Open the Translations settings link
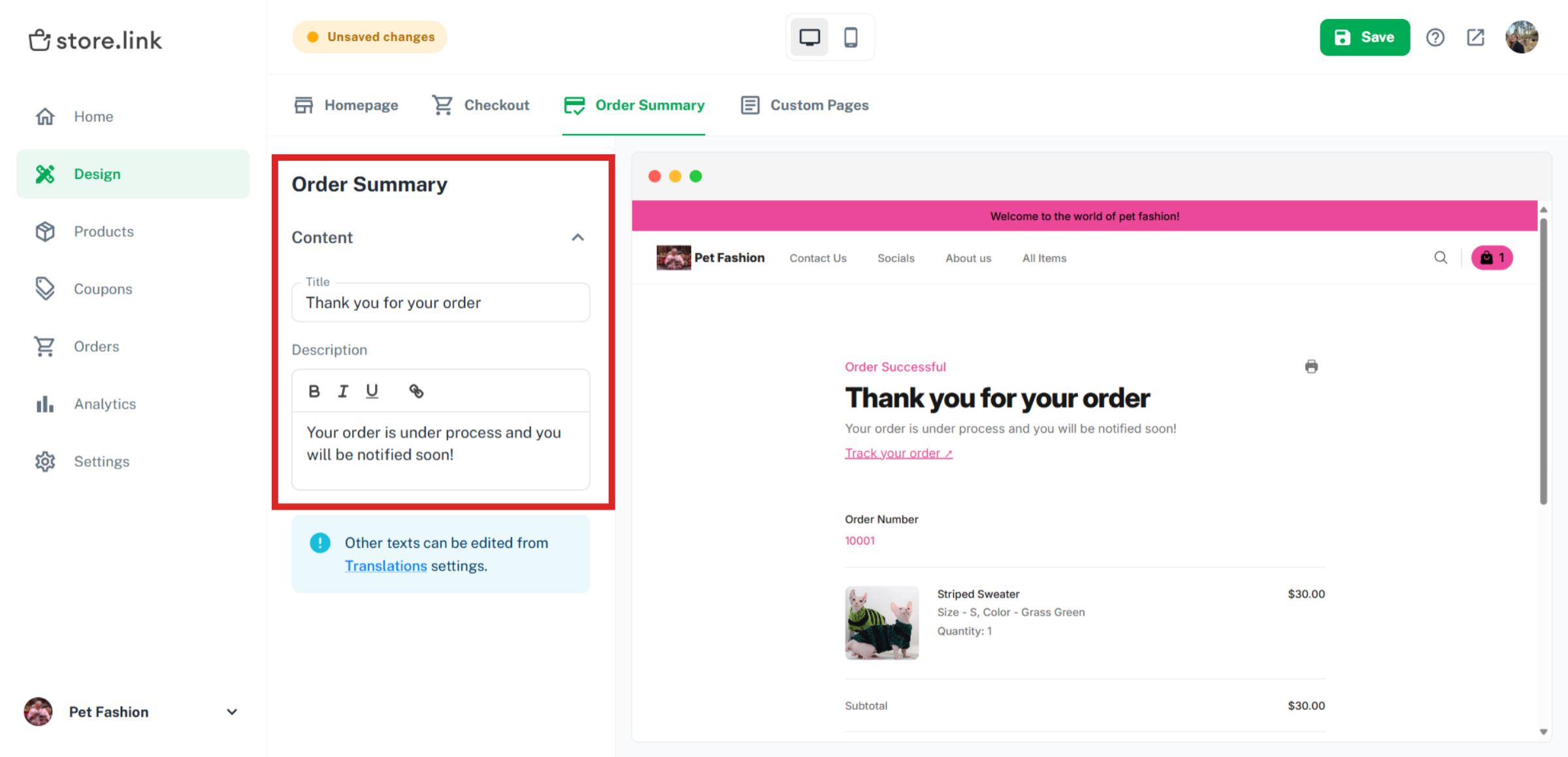This screenshot has height=757, width=1568. (x=385, y=566)
